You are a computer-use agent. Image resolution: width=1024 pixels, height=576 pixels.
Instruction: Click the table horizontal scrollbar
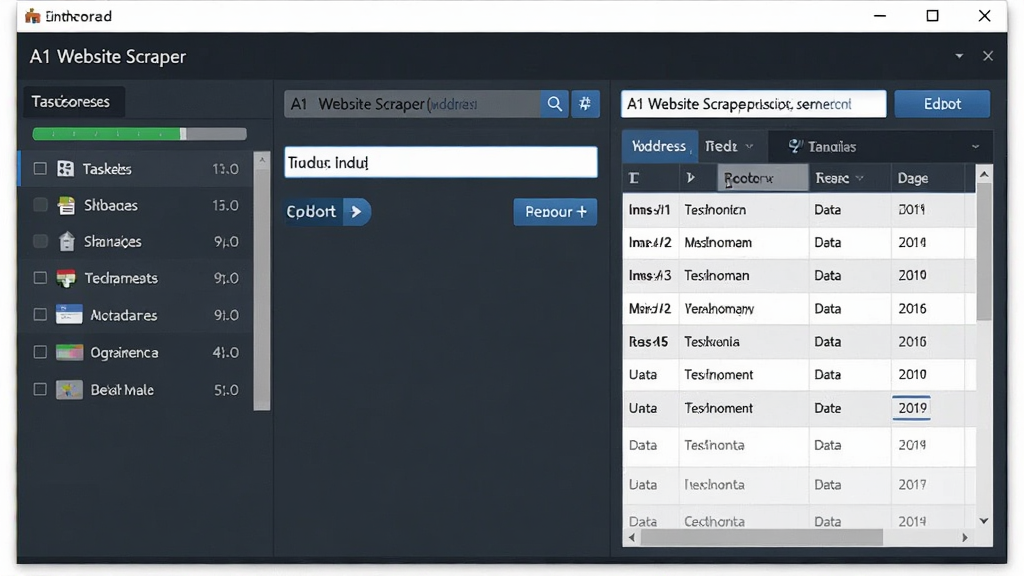point(761,537)
